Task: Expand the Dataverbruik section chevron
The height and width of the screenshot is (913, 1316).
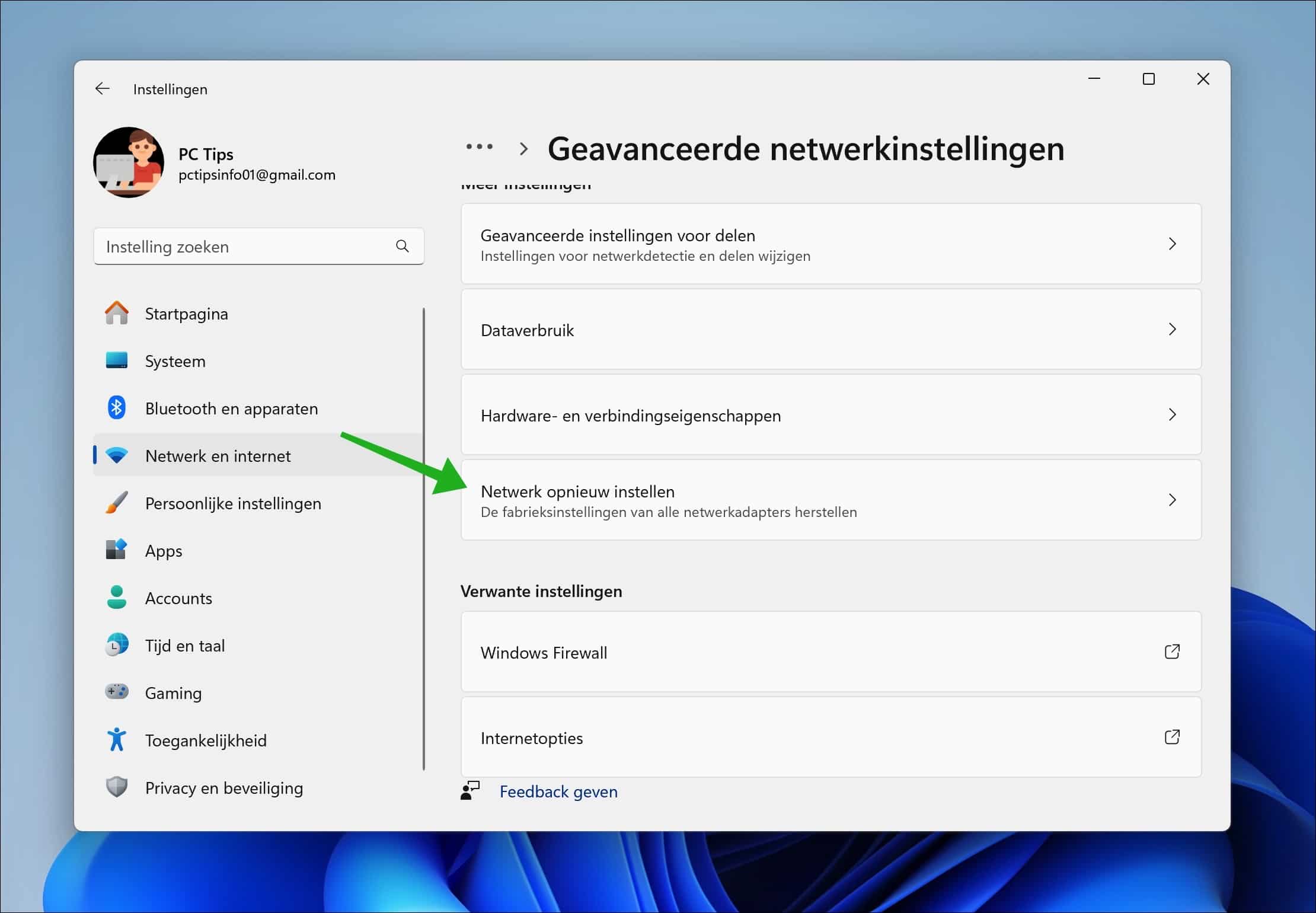Action: [x=1173, y=330]
